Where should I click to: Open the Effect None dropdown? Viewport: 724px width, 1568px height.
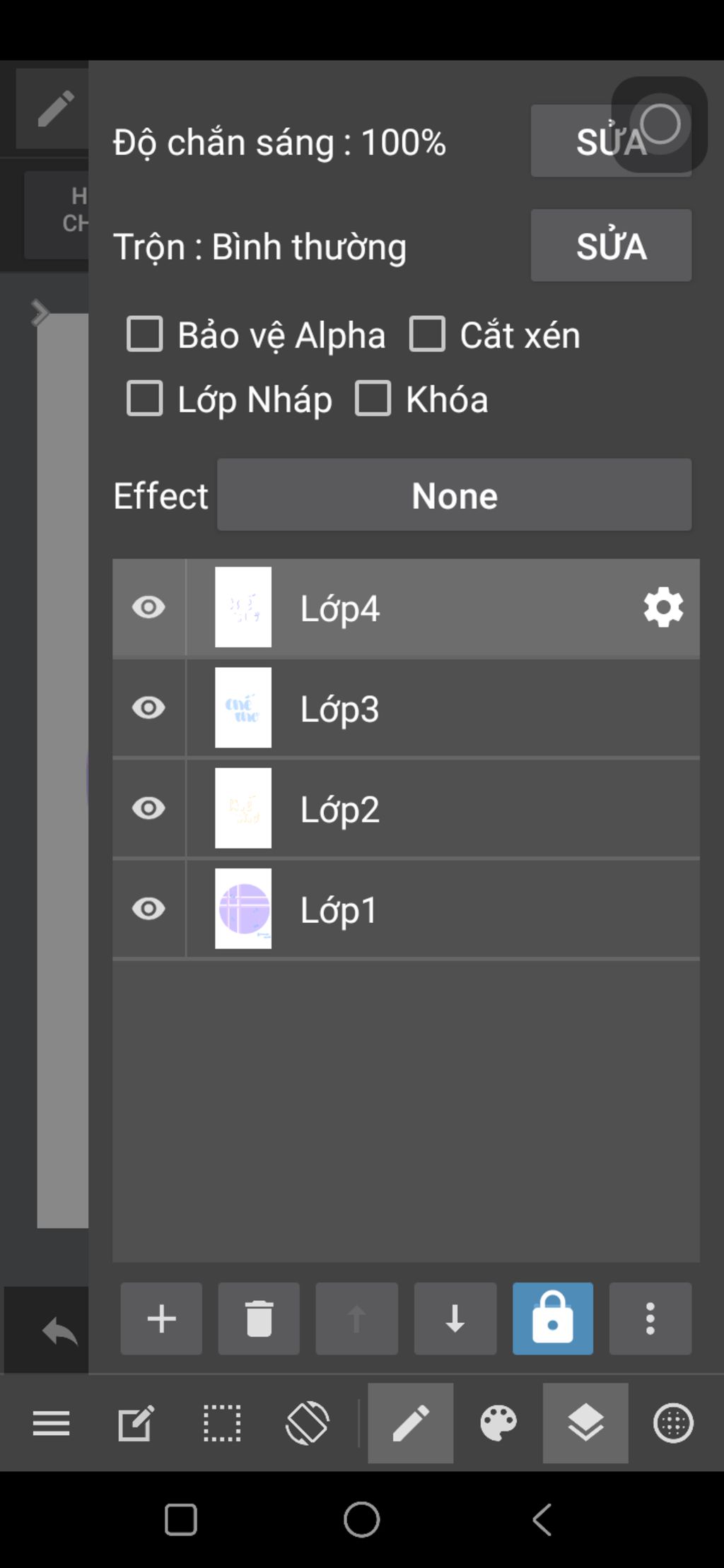coord(455,495)
